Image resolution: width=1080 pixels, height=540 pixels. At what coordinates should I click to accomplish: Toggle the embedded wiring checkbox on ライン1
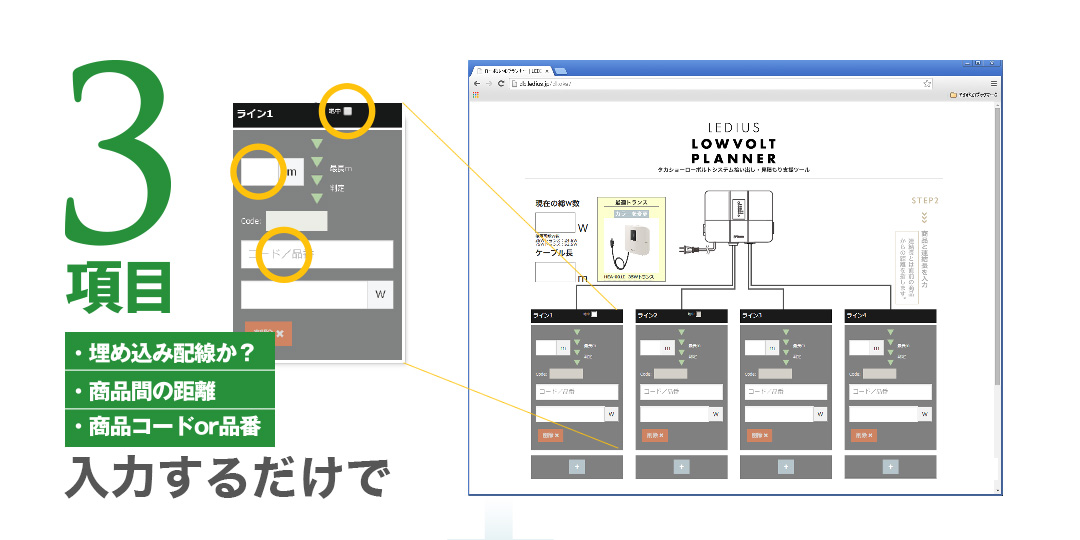594,315
